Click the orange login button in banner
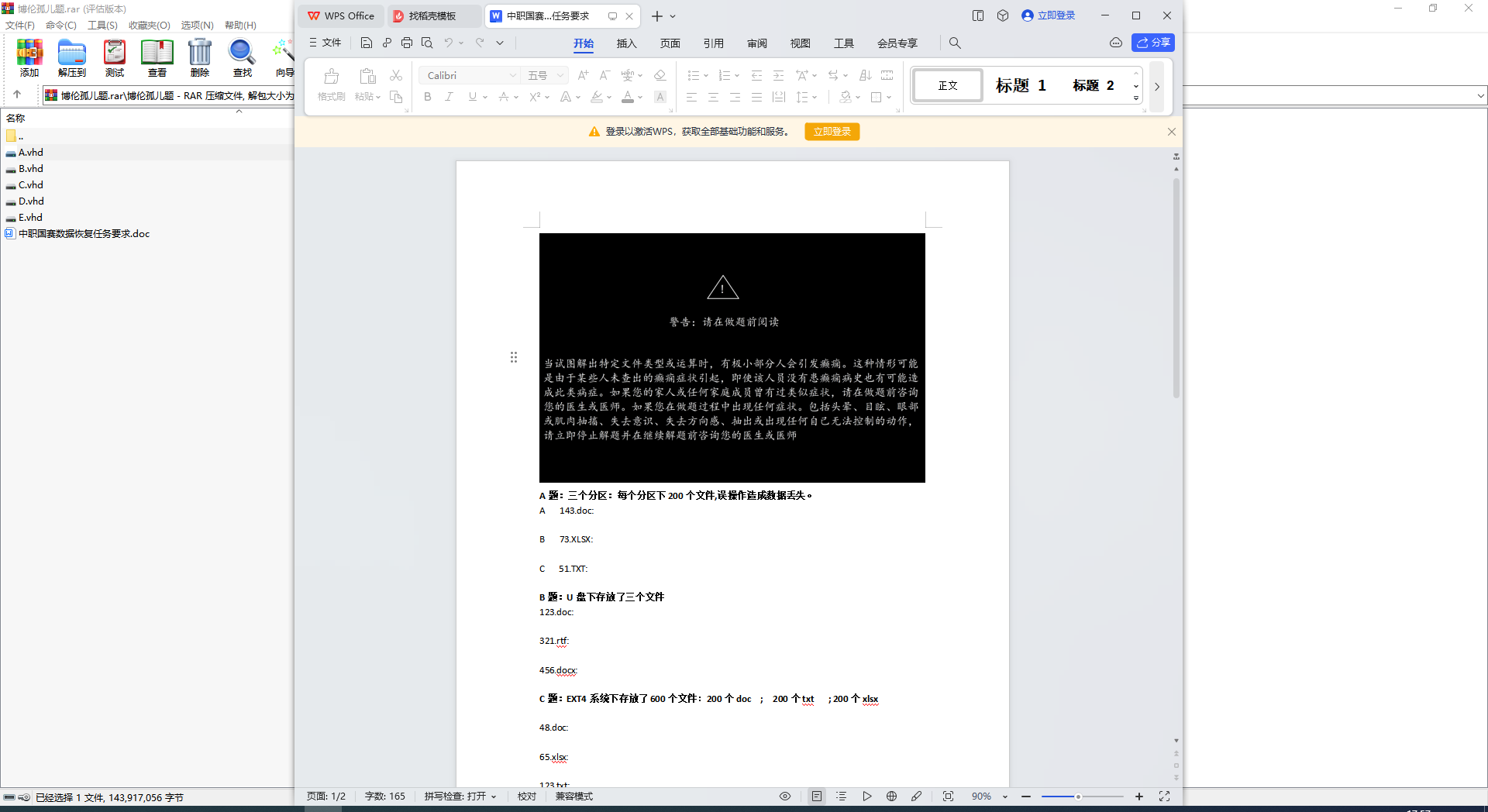Screen dimensions: 1488x812 [x=832, y=132]
